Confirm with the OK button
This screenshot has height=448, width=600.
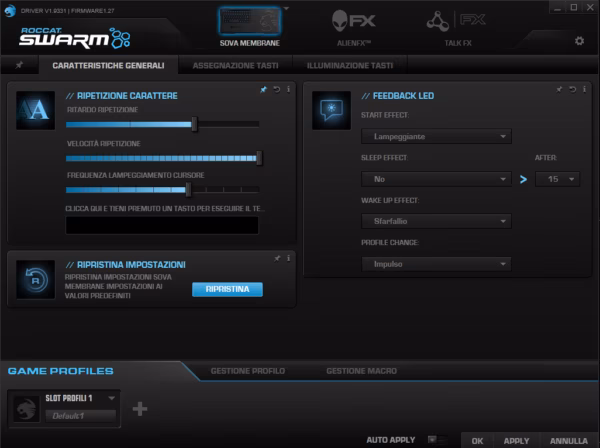coord(477,441)
